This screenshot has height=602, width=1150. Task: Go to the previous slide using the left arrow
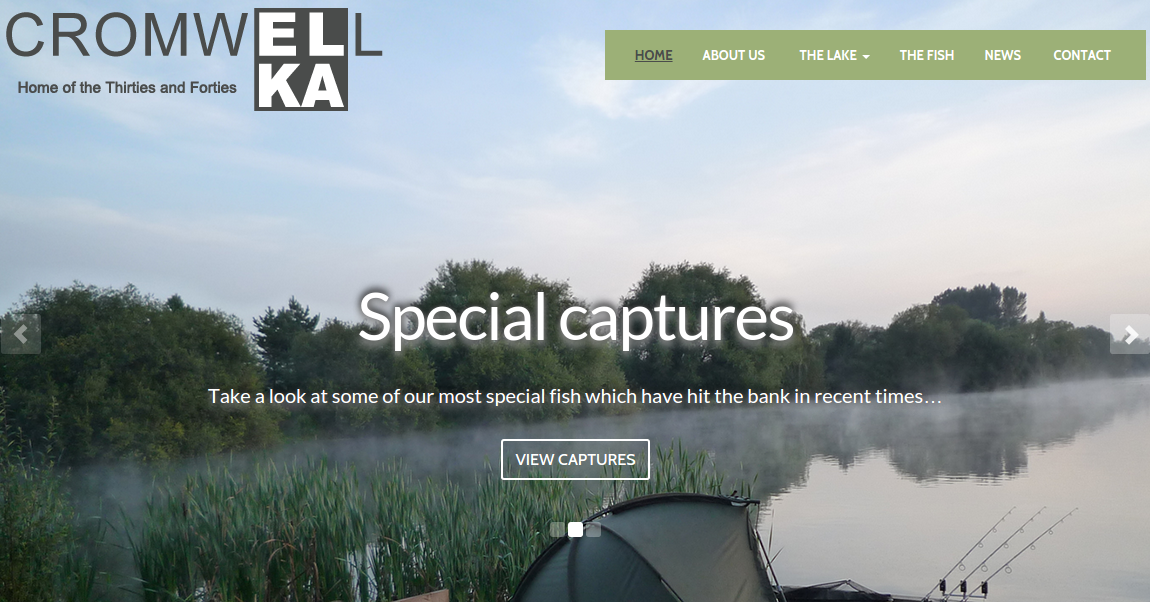(21, 334)
